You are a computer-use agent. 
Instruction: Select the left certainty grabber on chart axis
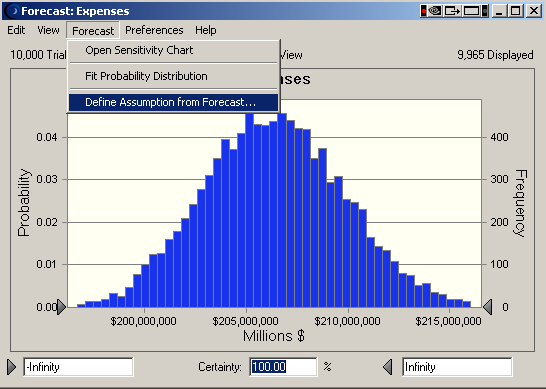[x=61, y=307]
